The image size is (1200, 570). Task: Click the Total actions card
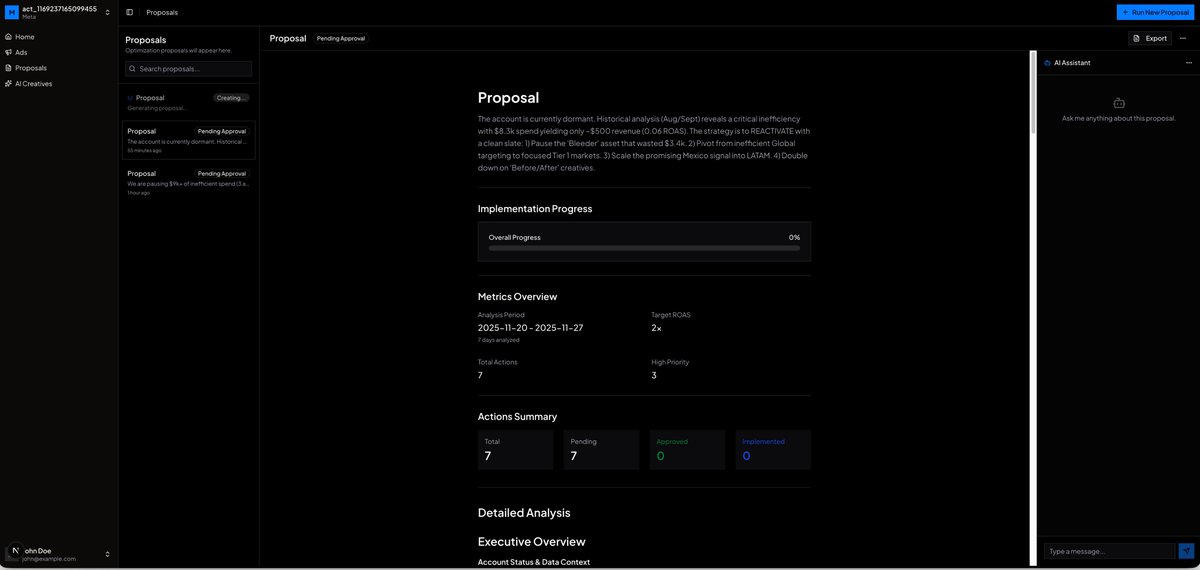point(516,450)
